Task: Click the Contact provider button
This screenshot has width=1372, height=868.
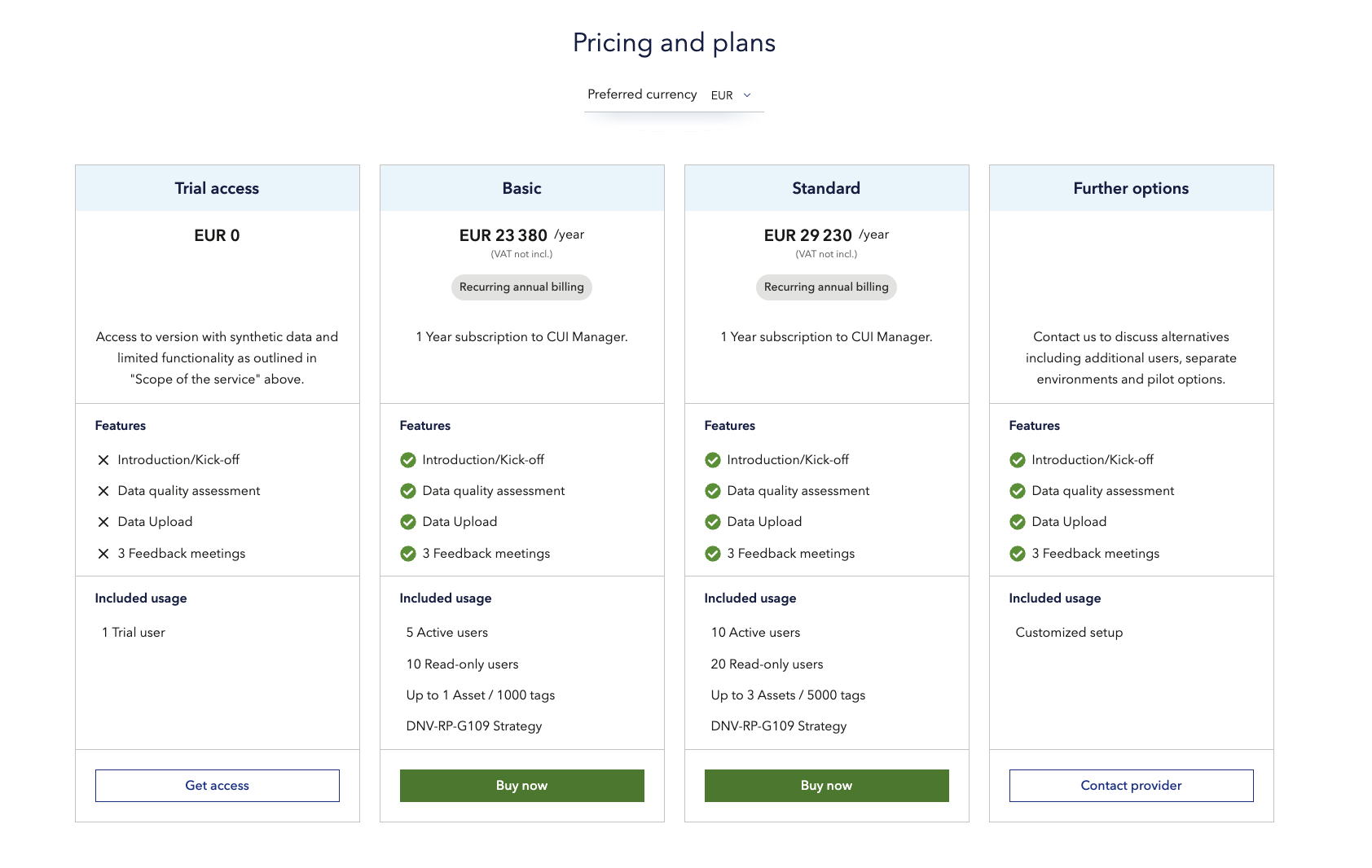Action: 1131,786
